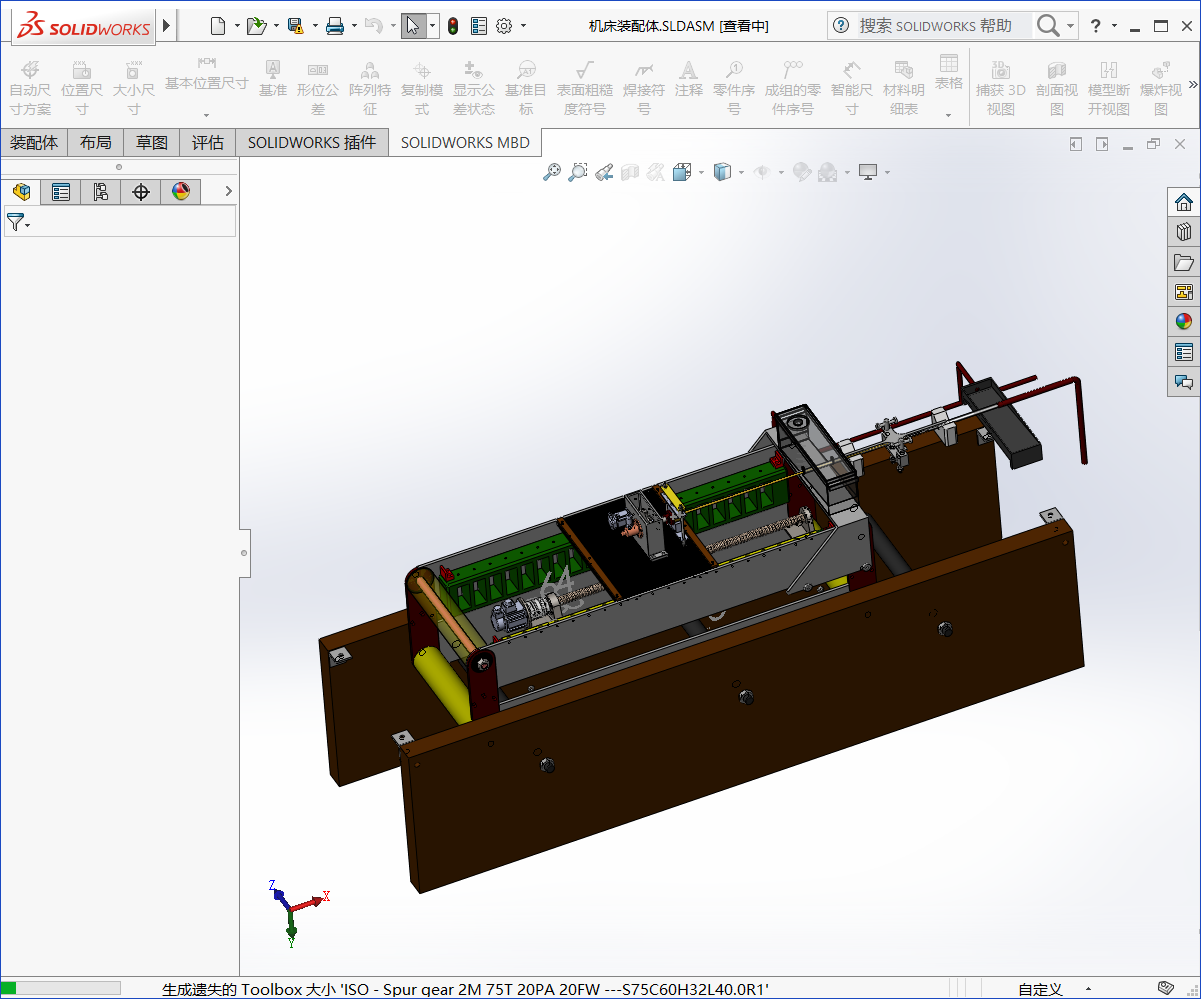Click the 爆炸视图 tool
The image size is (1201, 999).
pos(1161,88)
